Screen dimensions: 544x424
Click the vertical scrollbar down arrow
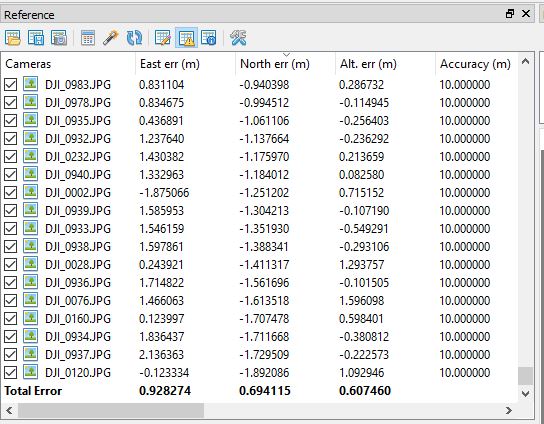click(x=525, y=394)
